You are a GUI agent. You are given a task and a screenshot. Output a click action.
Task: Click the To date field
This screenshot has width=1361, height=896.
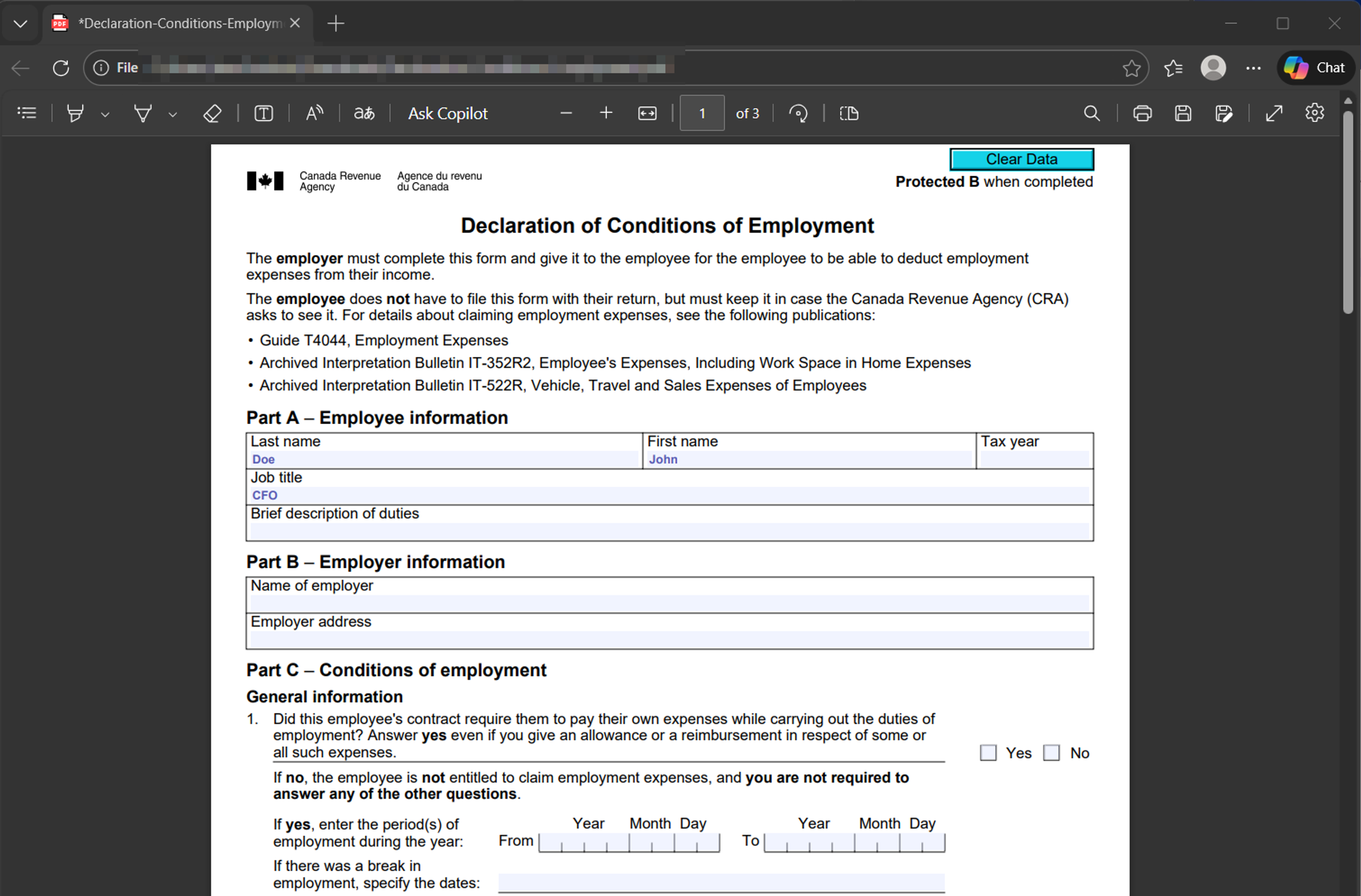854,843
